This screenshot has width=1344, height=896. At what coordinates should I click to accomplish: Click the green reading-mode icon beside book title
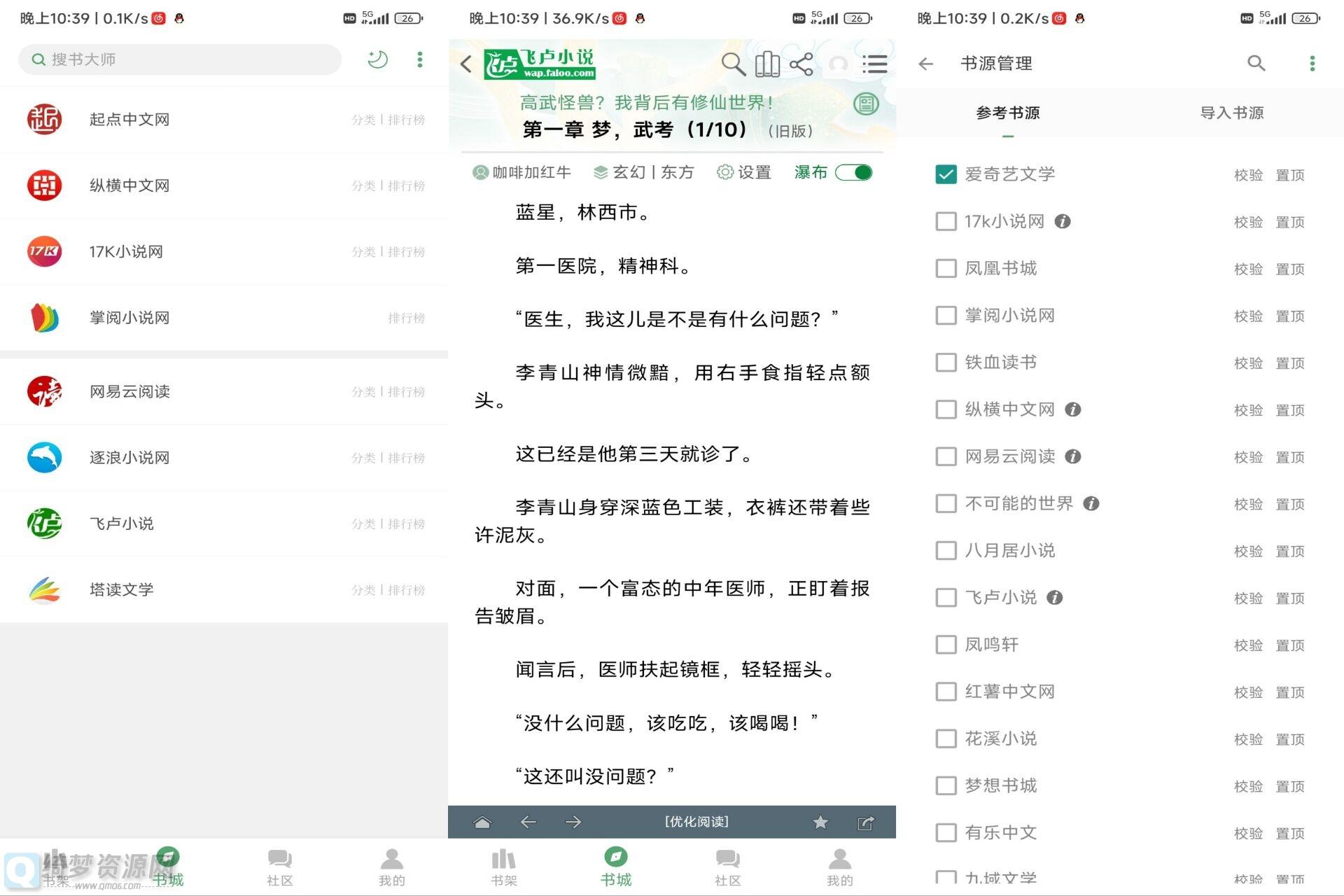click(x=866, y=104)
